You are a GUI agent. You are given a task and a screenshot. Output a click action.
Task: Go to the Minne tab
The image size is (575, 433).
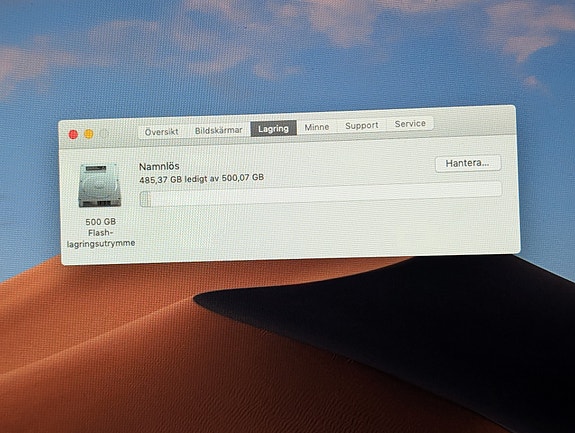point(317,127)
